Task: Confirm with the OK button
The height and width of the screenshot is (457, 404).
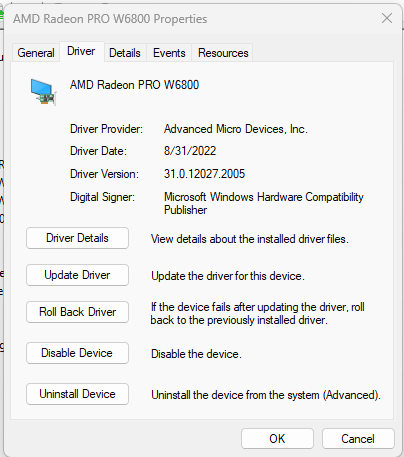Action: click(x=277, y=439)
